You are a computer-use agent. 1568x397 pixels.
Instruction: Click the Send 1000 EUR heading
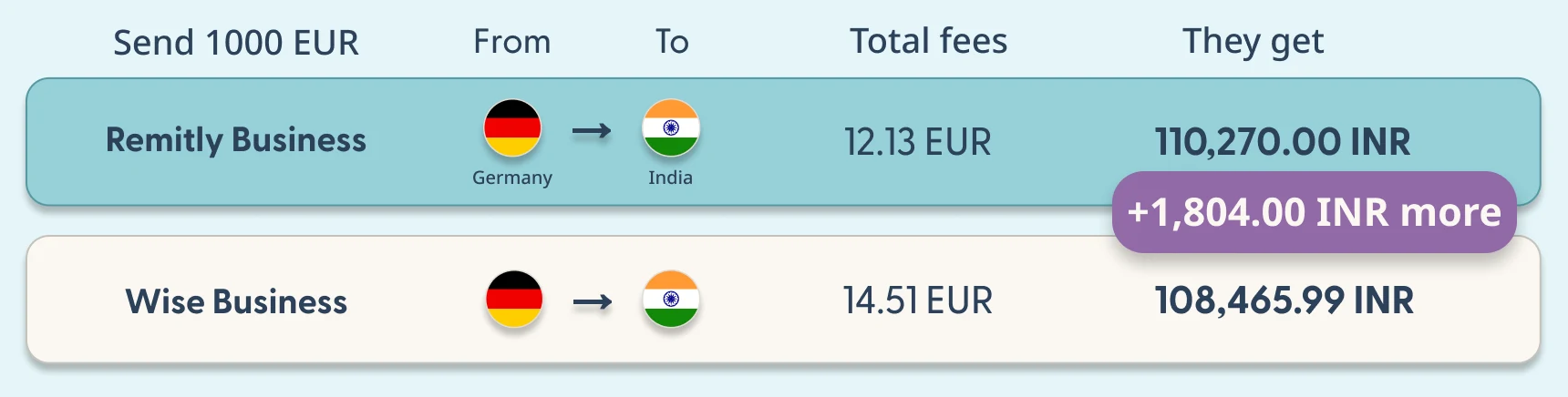pos(236,43)
